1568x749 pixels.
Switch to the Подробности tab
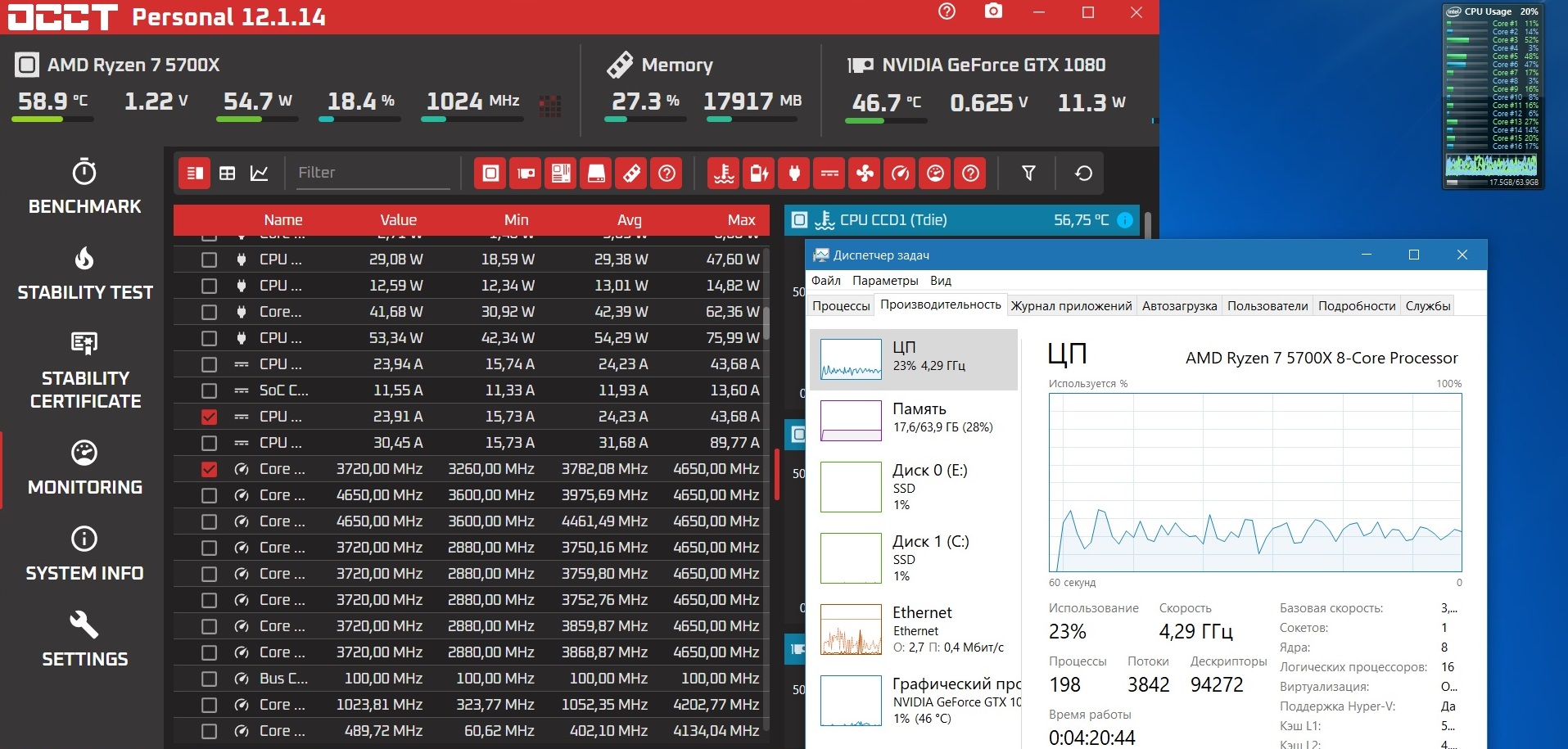1357,306
